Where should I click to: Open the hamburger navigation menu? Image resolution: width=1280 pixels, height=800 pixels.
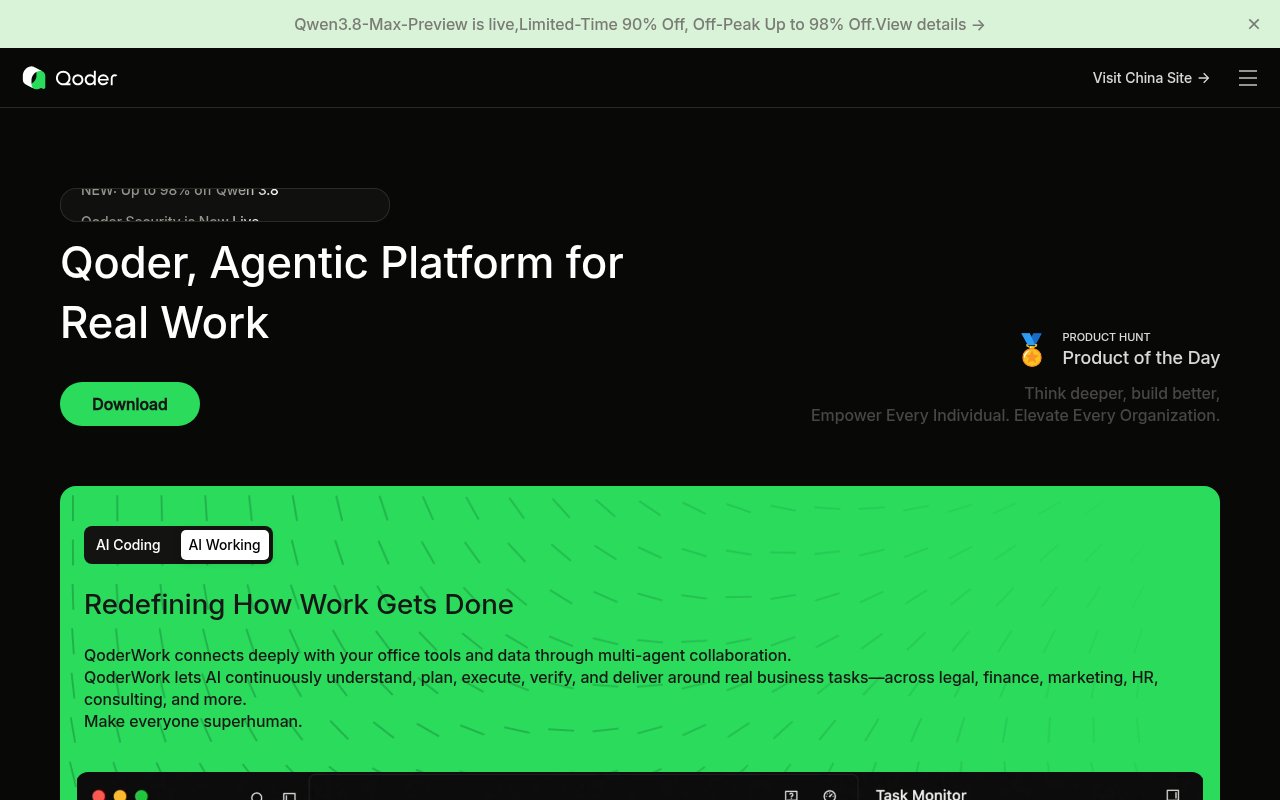[x=1248, y=78]
